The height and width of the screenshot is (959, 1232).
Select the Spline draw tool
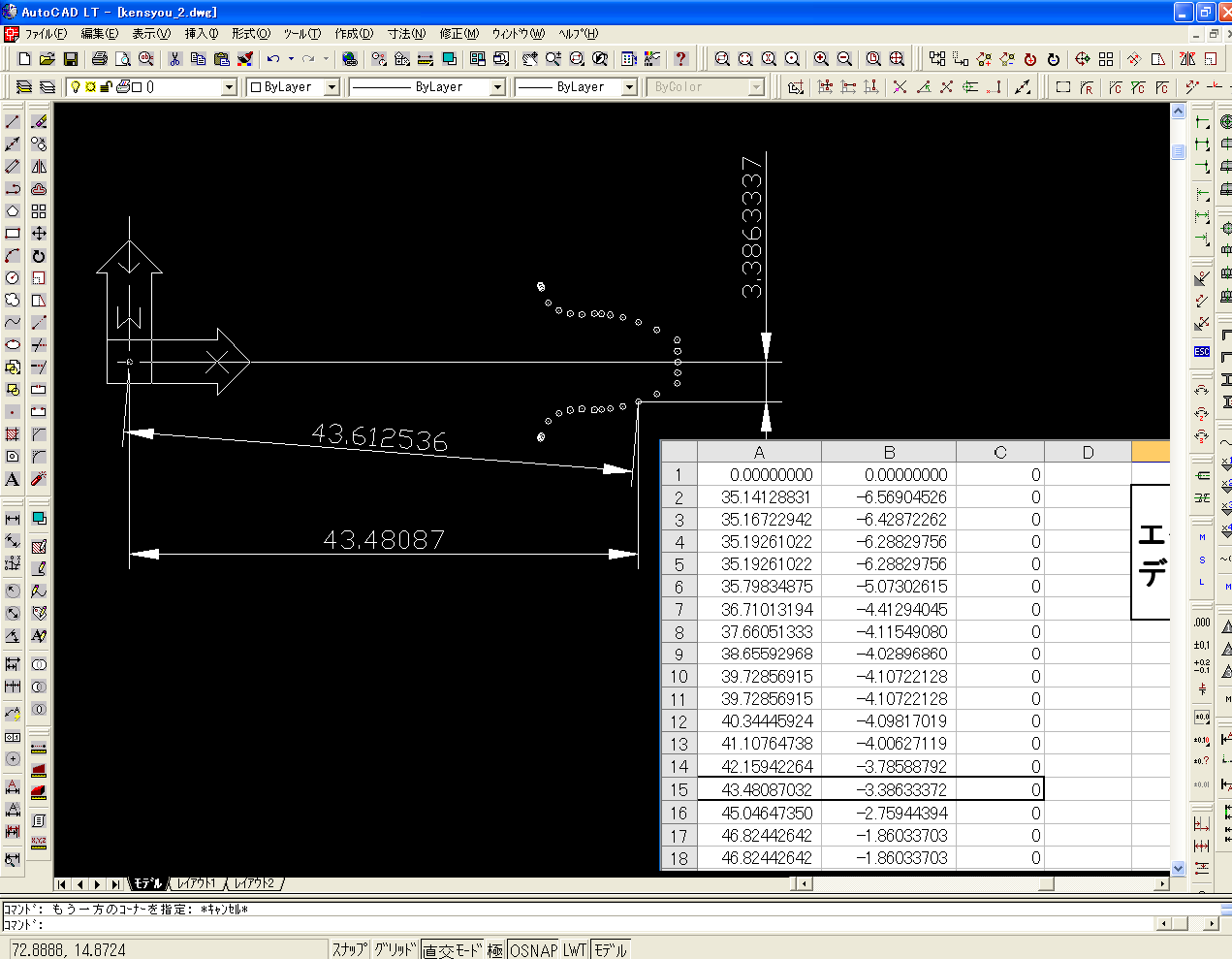(13, 323)
